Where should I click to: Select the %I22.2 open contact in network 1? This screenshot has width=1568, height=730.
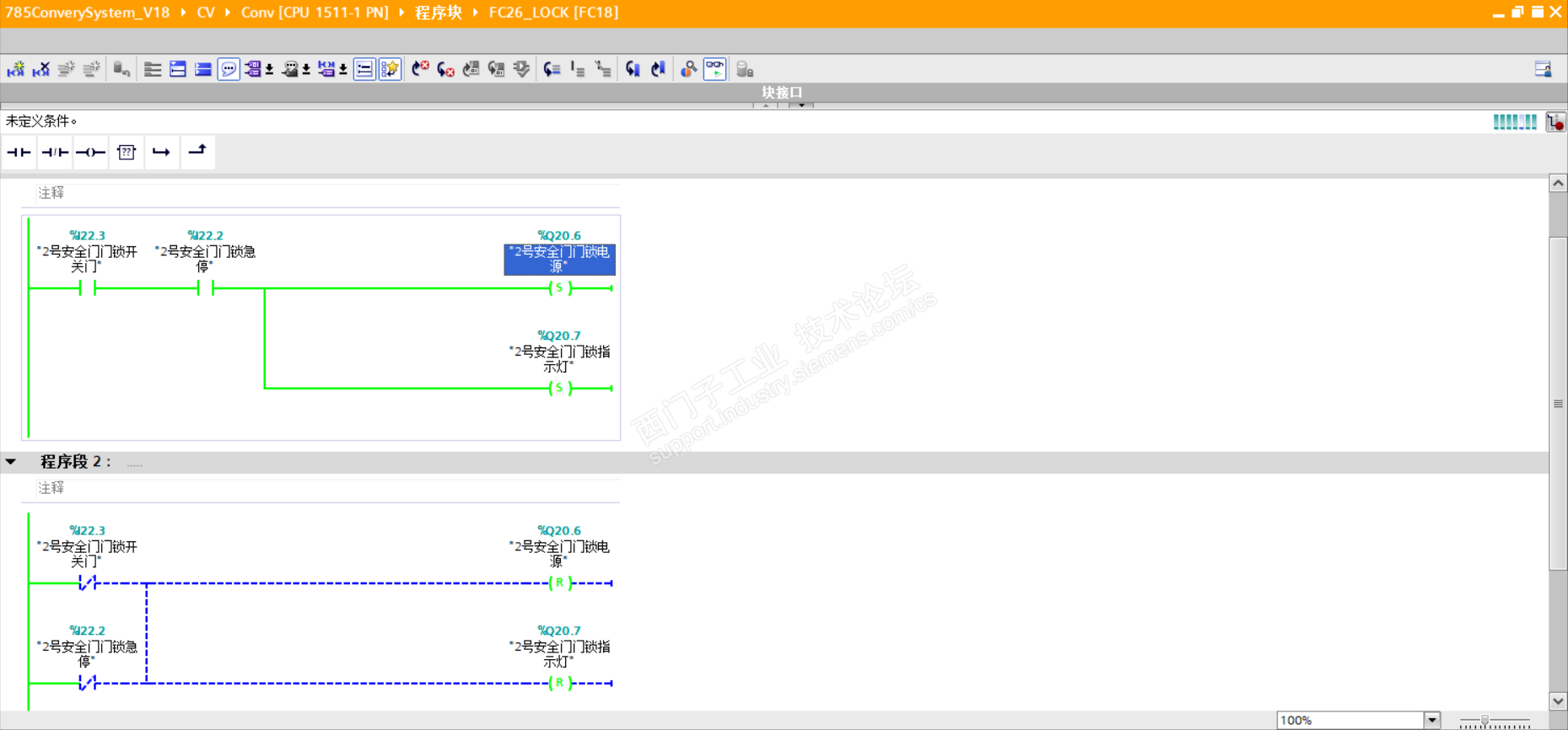click(x=206, y=288)
